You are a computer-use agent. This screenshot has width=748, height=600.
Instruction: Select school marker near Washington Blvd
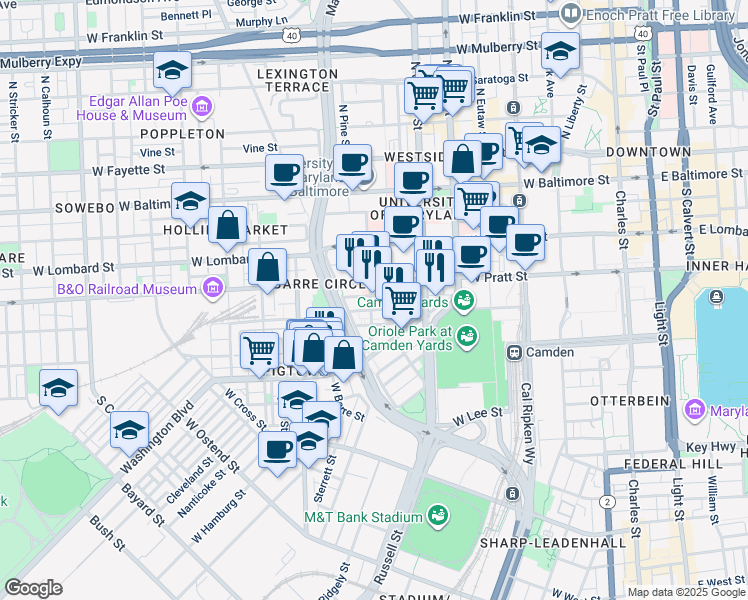129,431
